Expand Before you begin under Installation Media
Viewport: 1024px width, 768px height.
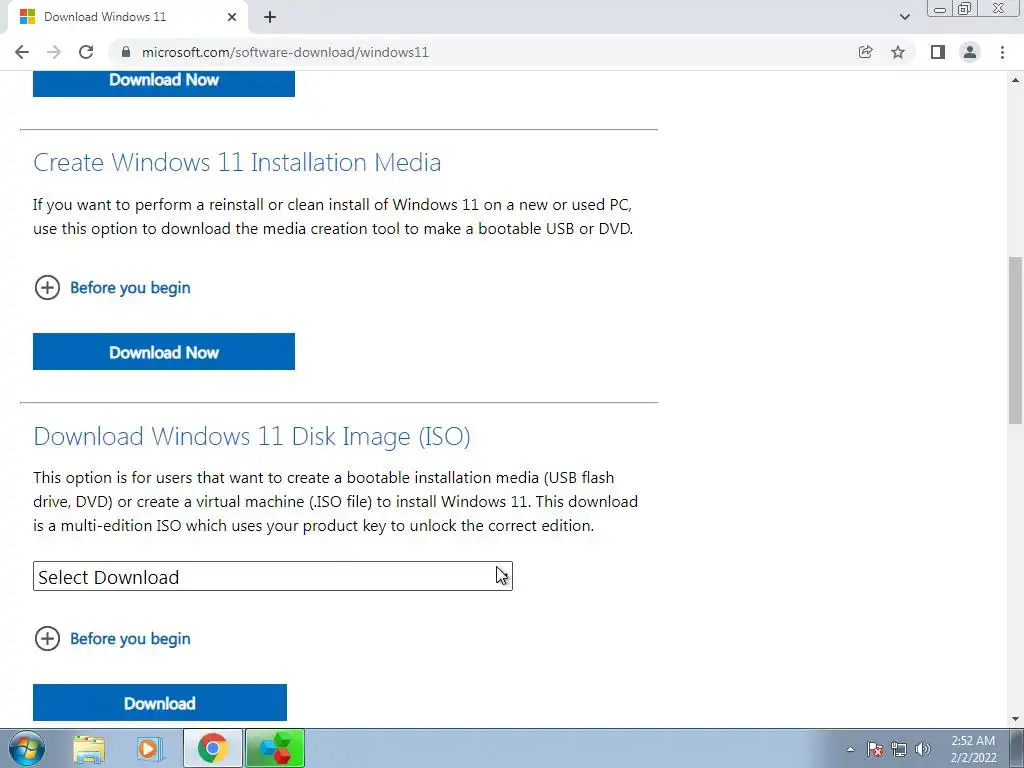click(112, 287)
